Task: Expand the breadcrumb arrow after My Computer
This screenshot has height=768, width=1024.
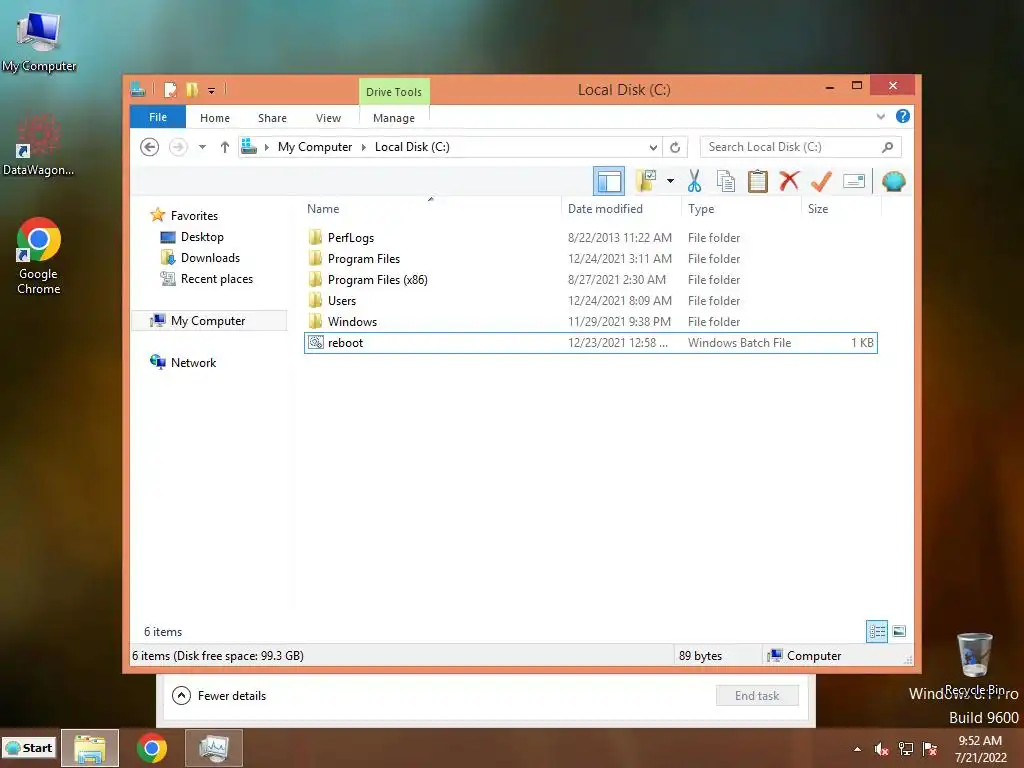Action: click(x=364, y=147)
